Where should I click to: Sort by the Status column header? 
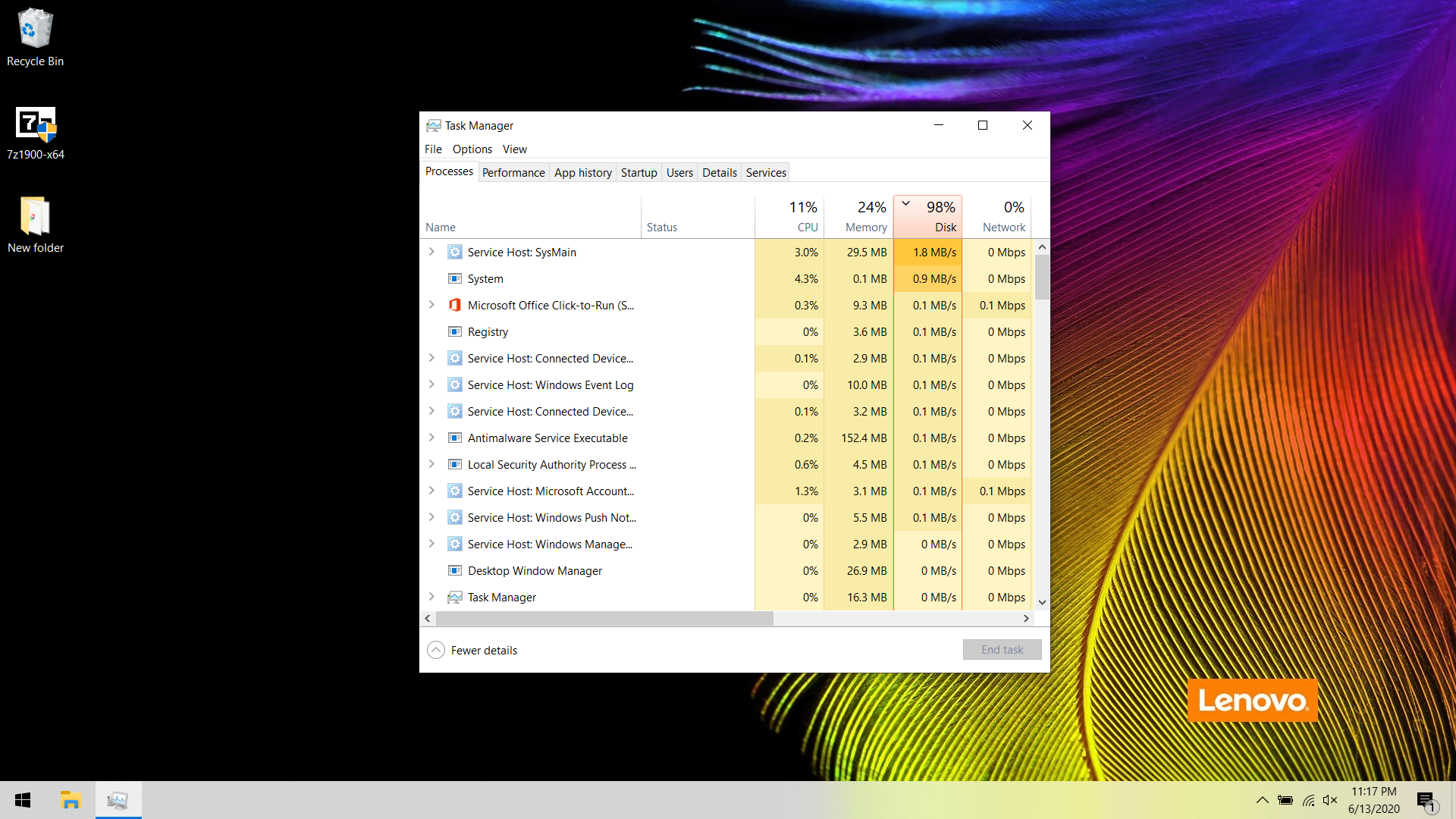pos(698,217)
